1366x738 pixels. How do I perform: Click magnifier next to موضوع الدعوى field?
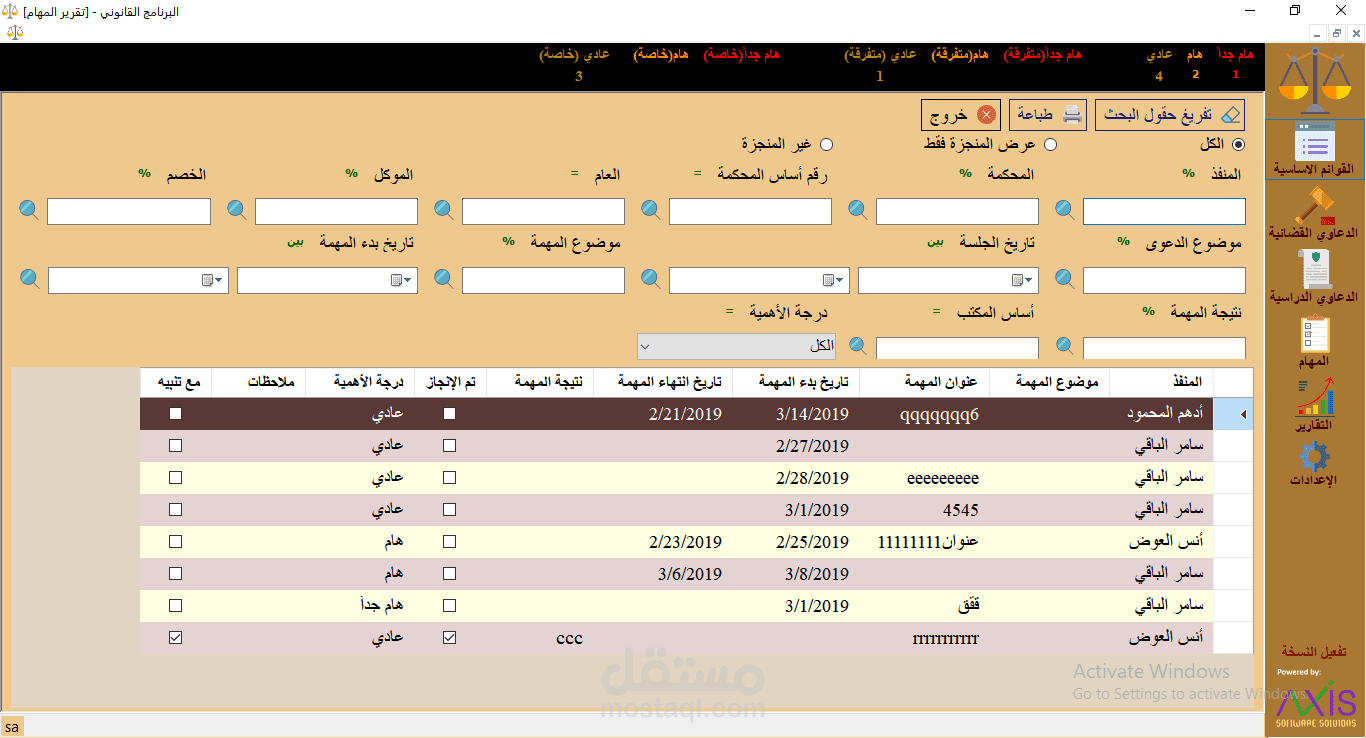[x=1066, y=278]
